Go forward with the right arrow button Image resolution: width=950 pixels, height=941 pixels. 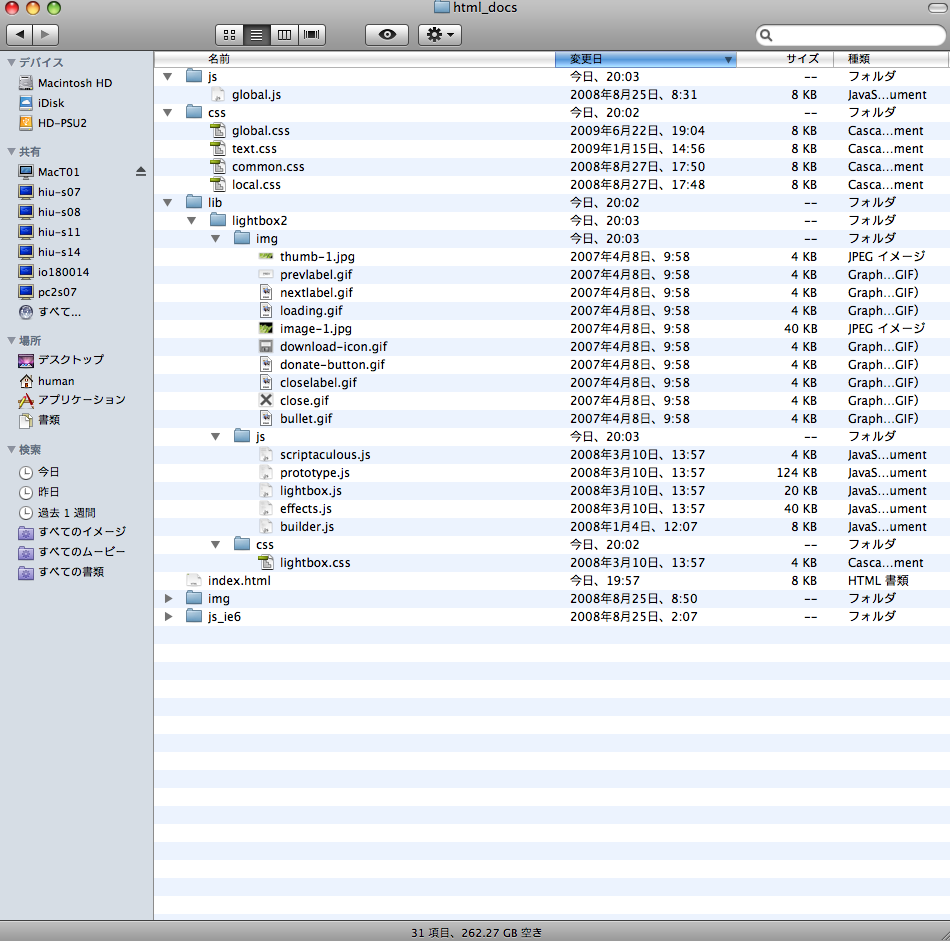pyautogui.click(x=45, y=35)
